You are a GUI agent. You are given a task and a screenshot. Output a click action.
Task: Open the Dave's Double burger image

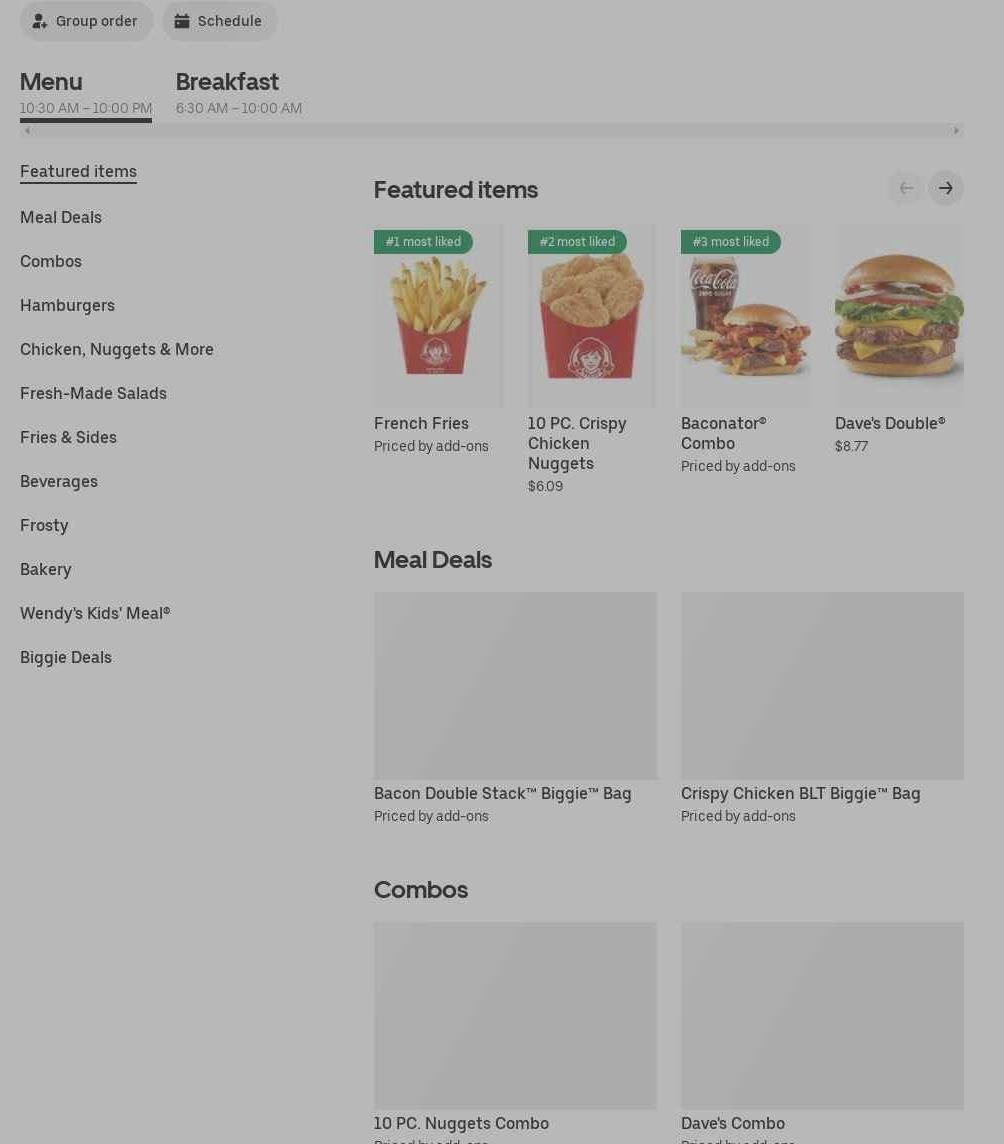click(899, 315)
